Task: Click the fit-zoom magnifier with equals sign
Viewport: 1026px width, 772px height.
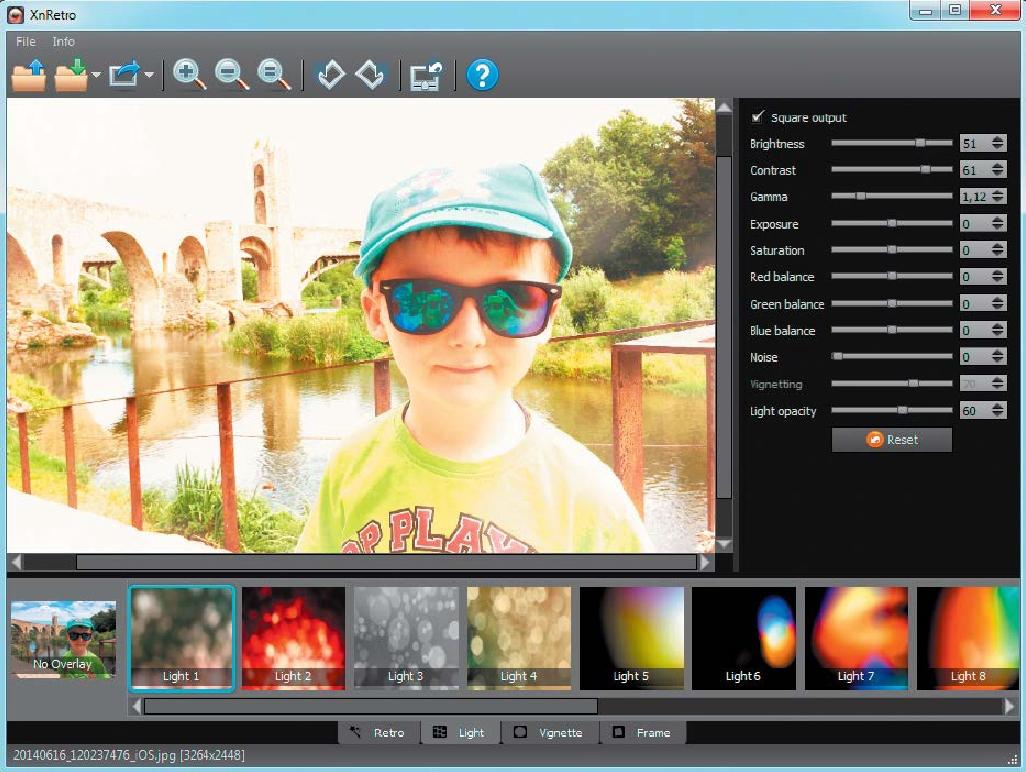Action: (273, 76)
